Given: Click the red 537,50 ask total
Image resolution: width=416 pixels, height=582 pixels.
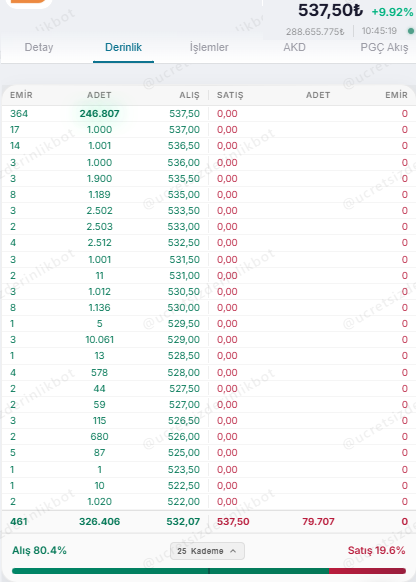Looking at the screenshot, I should pos(233,521).
